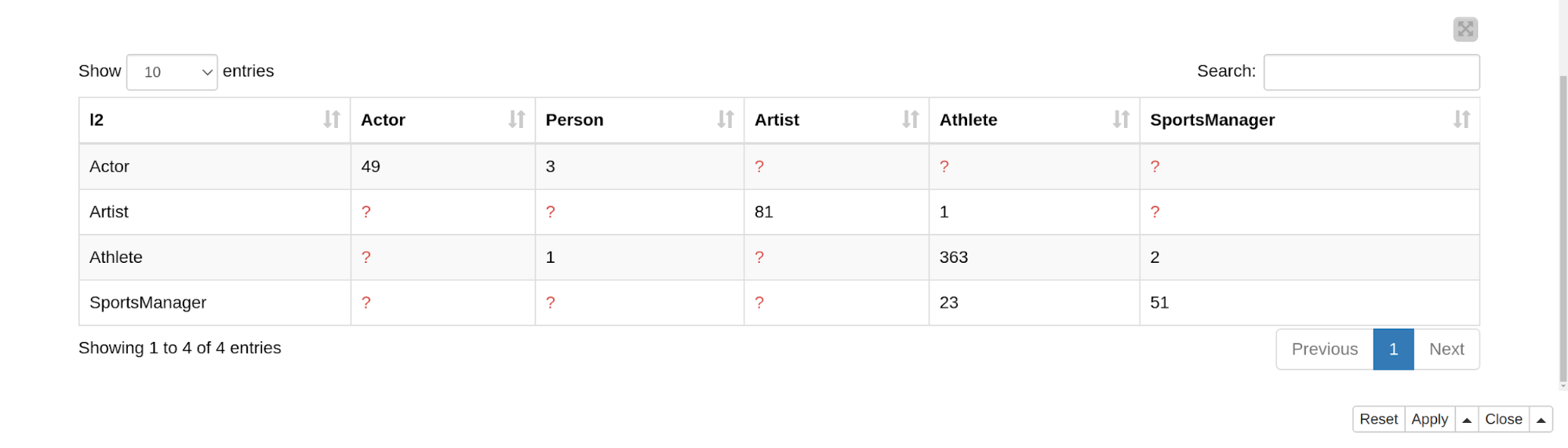
Task: Expand the arrow next to Apply
Action: 1467,420
